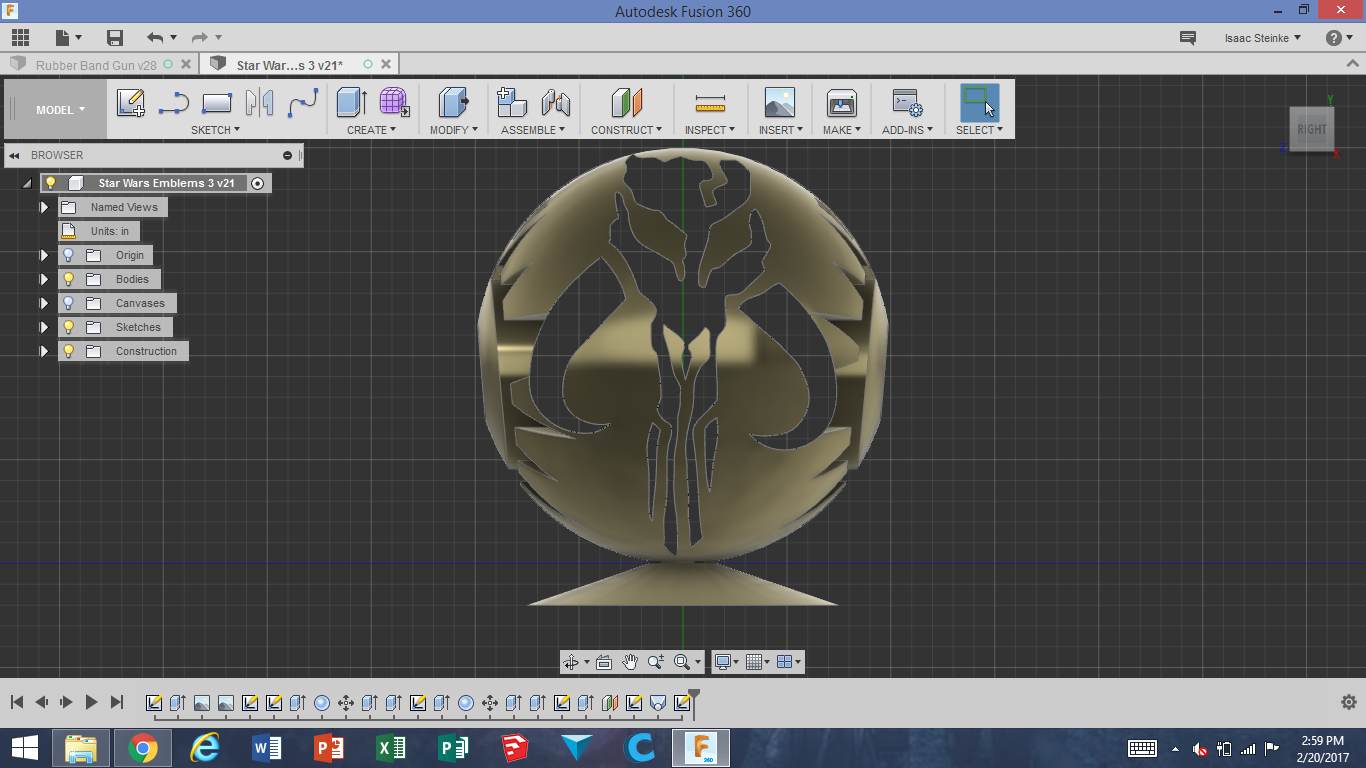Activate the Press Pull tool
This screenshot has width=1366, height=768.
coord(454,102)
